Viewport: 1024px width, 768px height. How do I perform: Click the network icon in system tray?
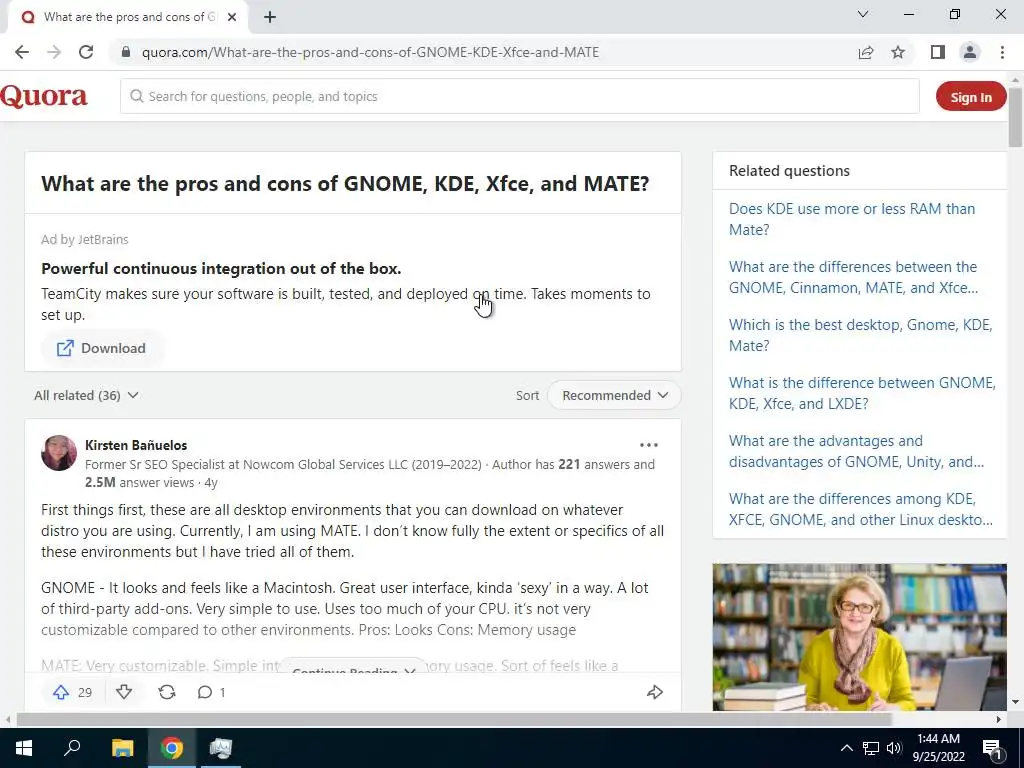click(x=871, y=748)
